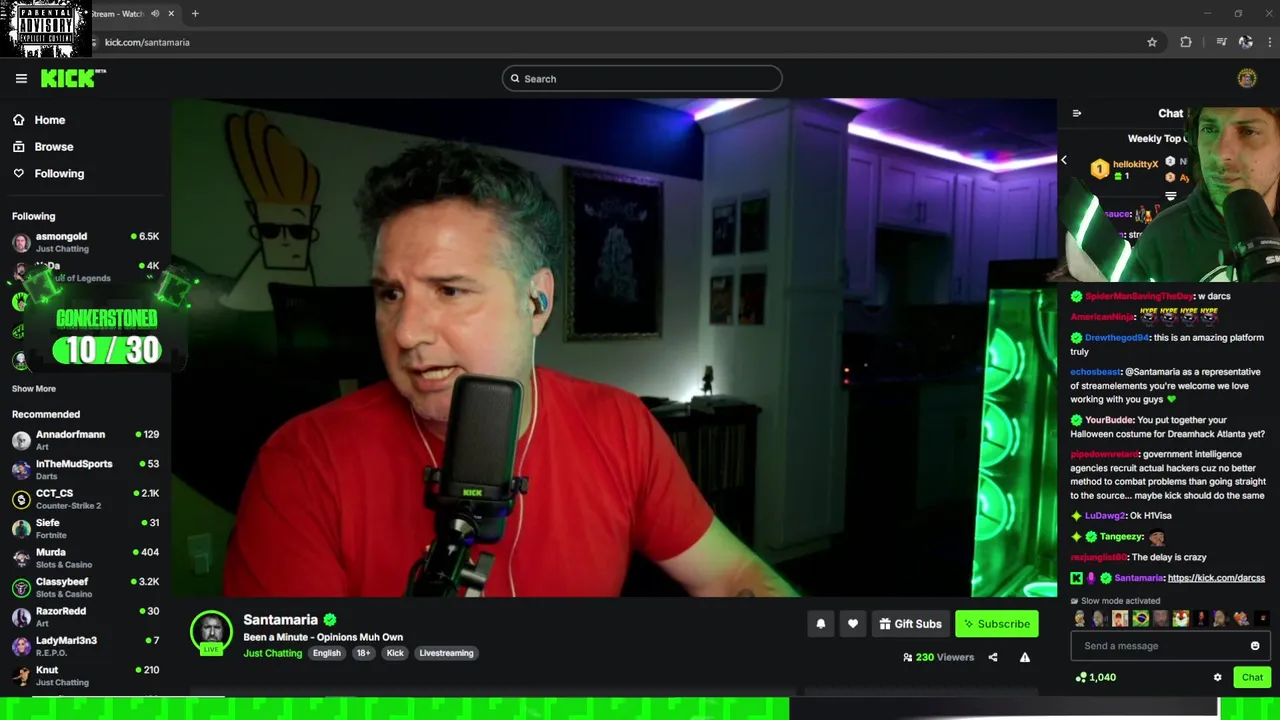This screenshot has width=1280, height=720.
Task: Select the Kick tag
Action: [x=395, y=653]
